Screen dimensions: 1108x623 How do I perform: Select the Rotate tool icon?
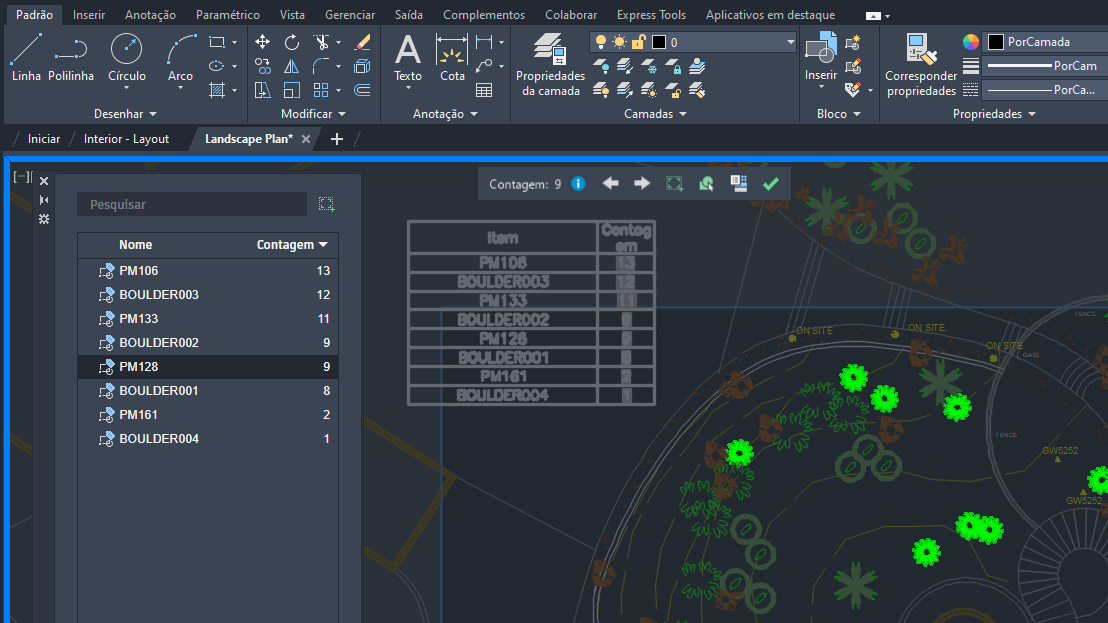292,42
